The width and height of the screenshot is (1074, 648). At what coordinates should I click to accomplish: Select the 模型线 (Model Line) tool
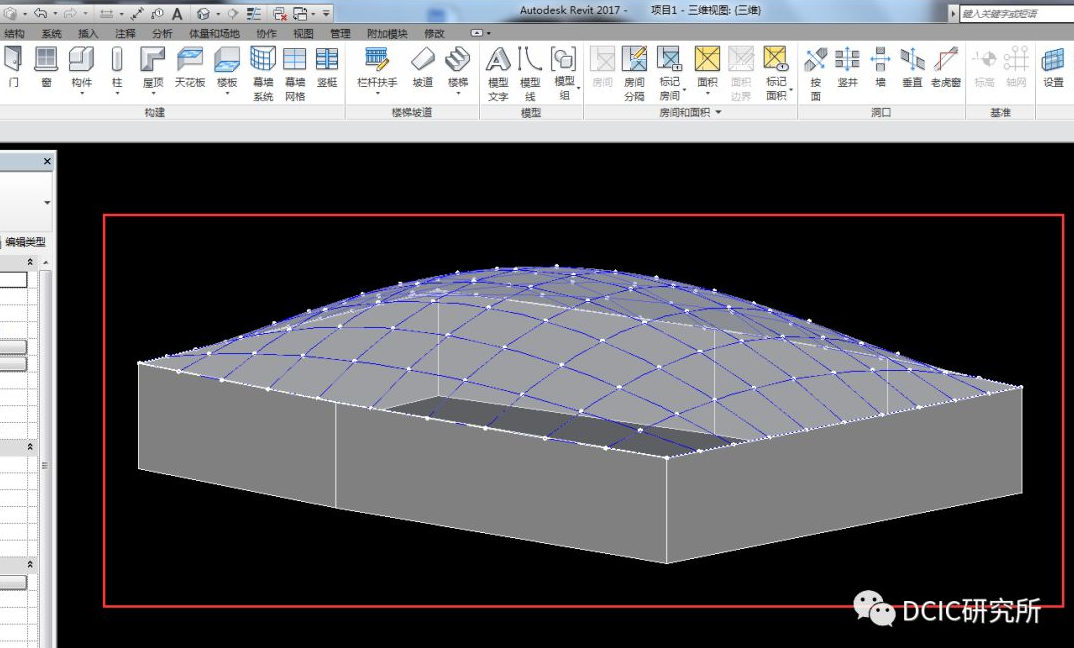tap(530, 74)
